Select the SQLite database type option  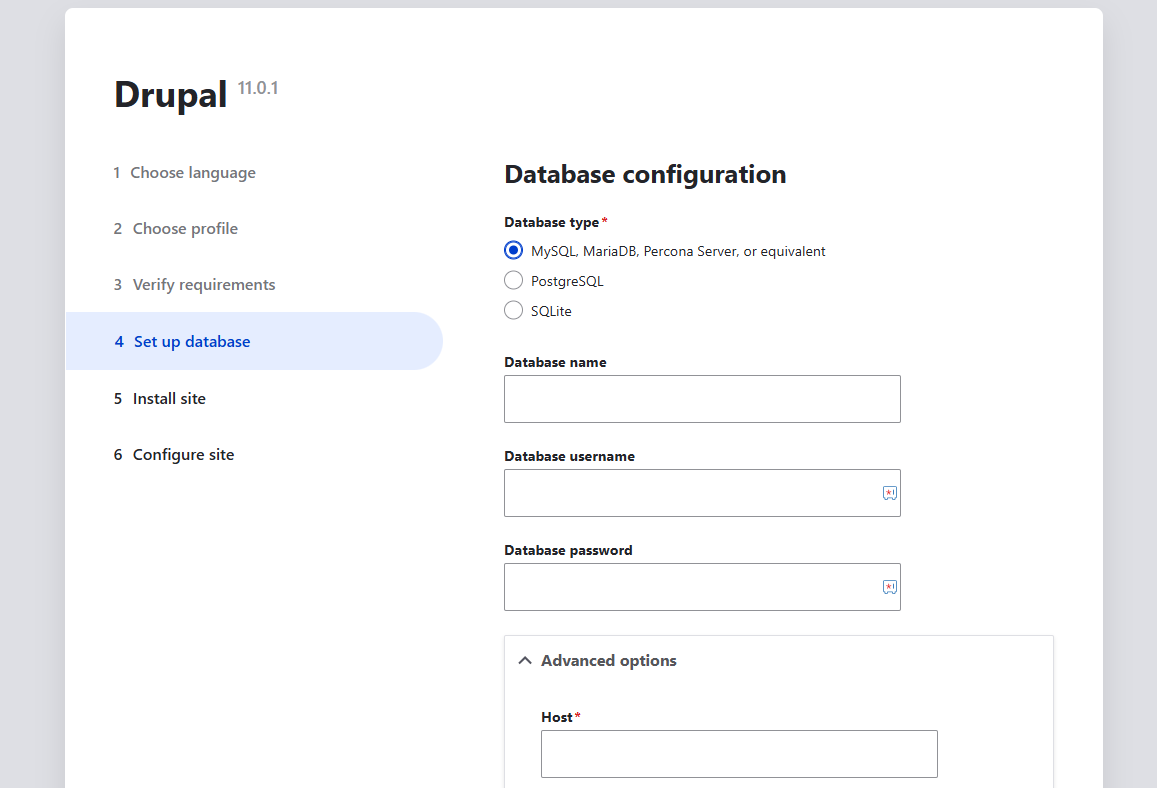[514, 311]
